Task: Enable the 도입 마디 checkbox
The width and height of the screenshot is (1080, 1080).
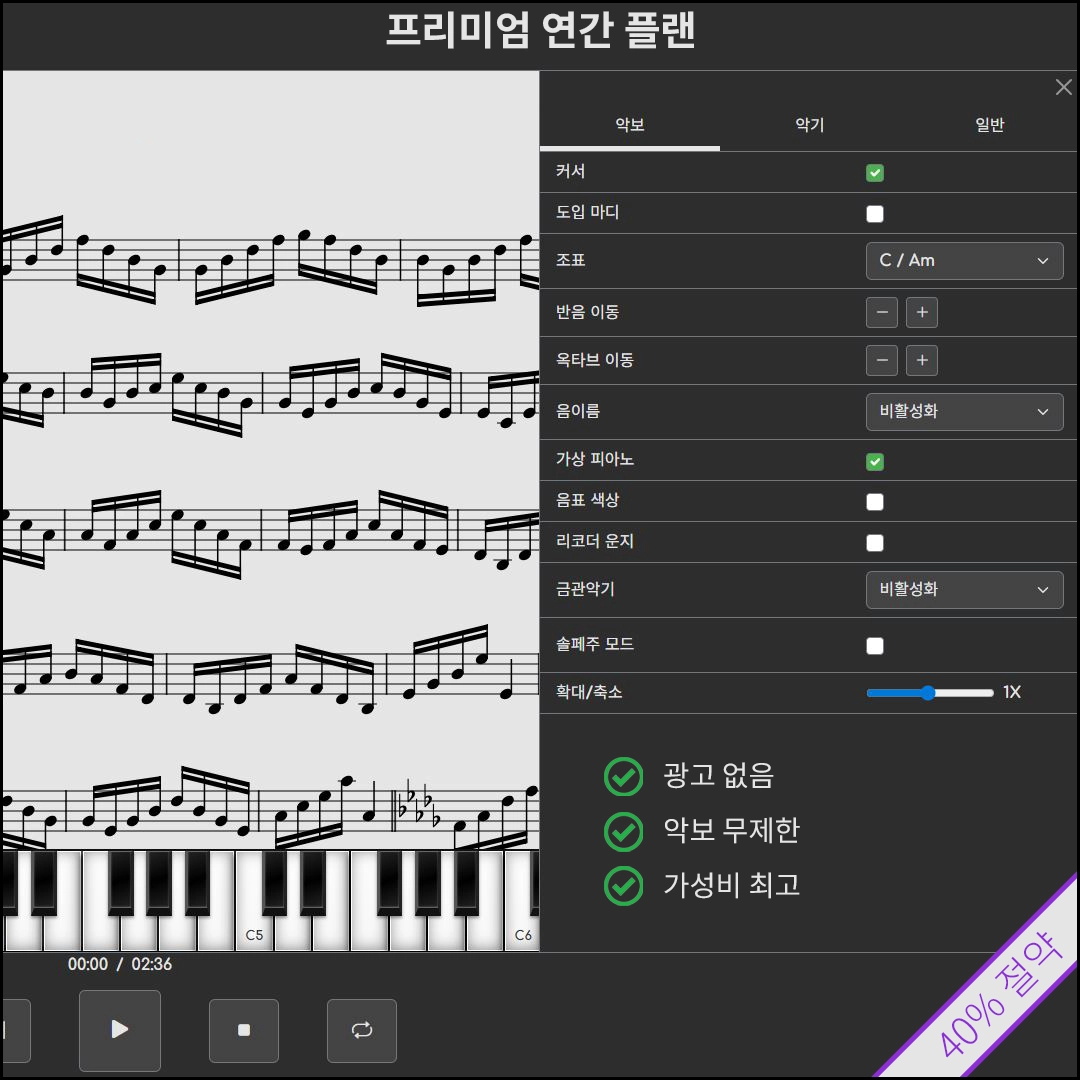Action: coord(875,214)
